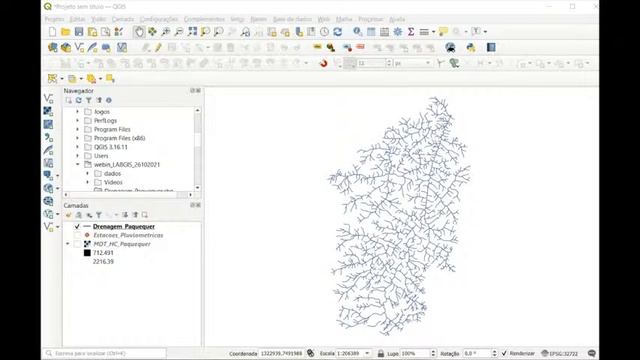The image size is (640, 360).
Task: Select the Videos folder in Navegador
Action: (113, 182)
